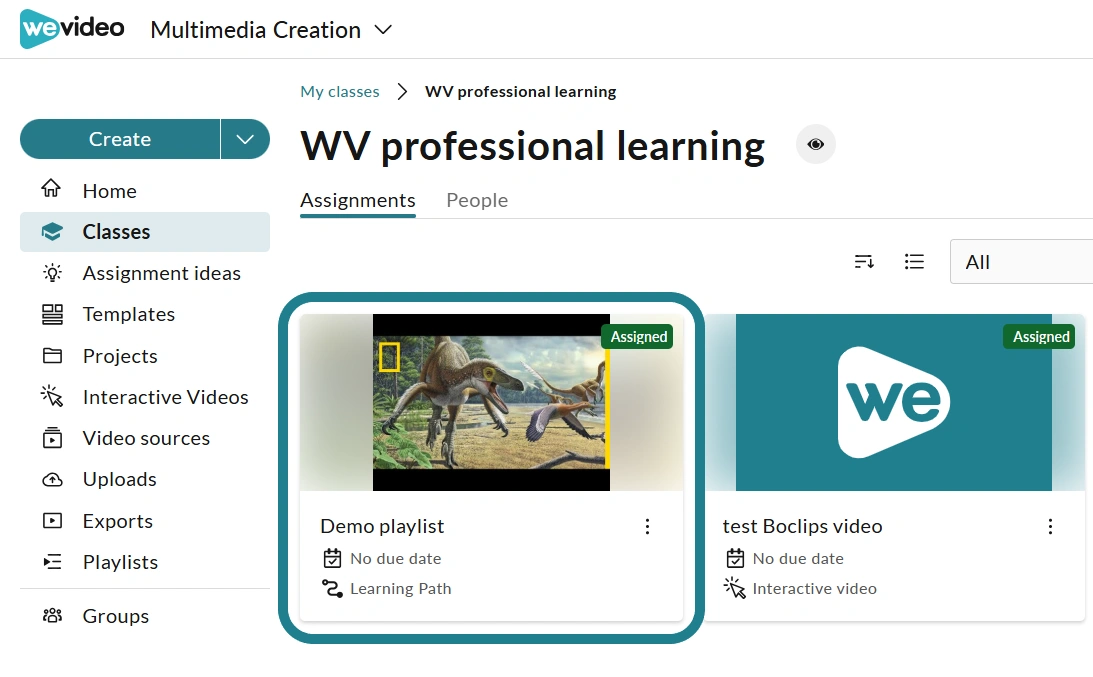
Task: Click the page heading WV professional learning
Action: pyautogui.click(x=533, y=146)
